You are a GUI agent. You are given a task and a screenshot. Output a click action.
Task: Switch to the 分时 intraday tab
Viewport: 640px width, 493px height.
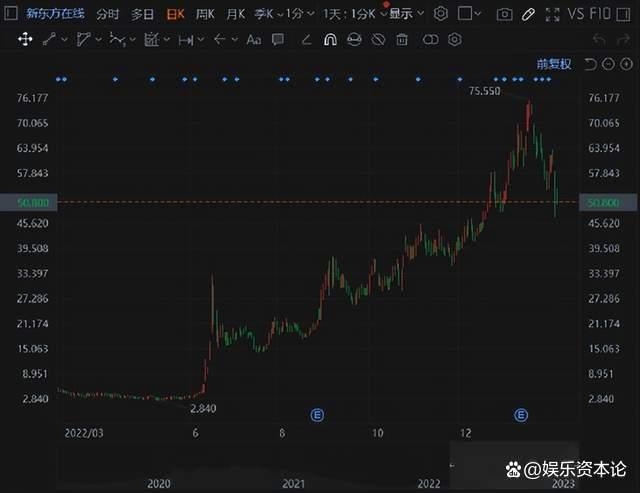tap(107, 14)
